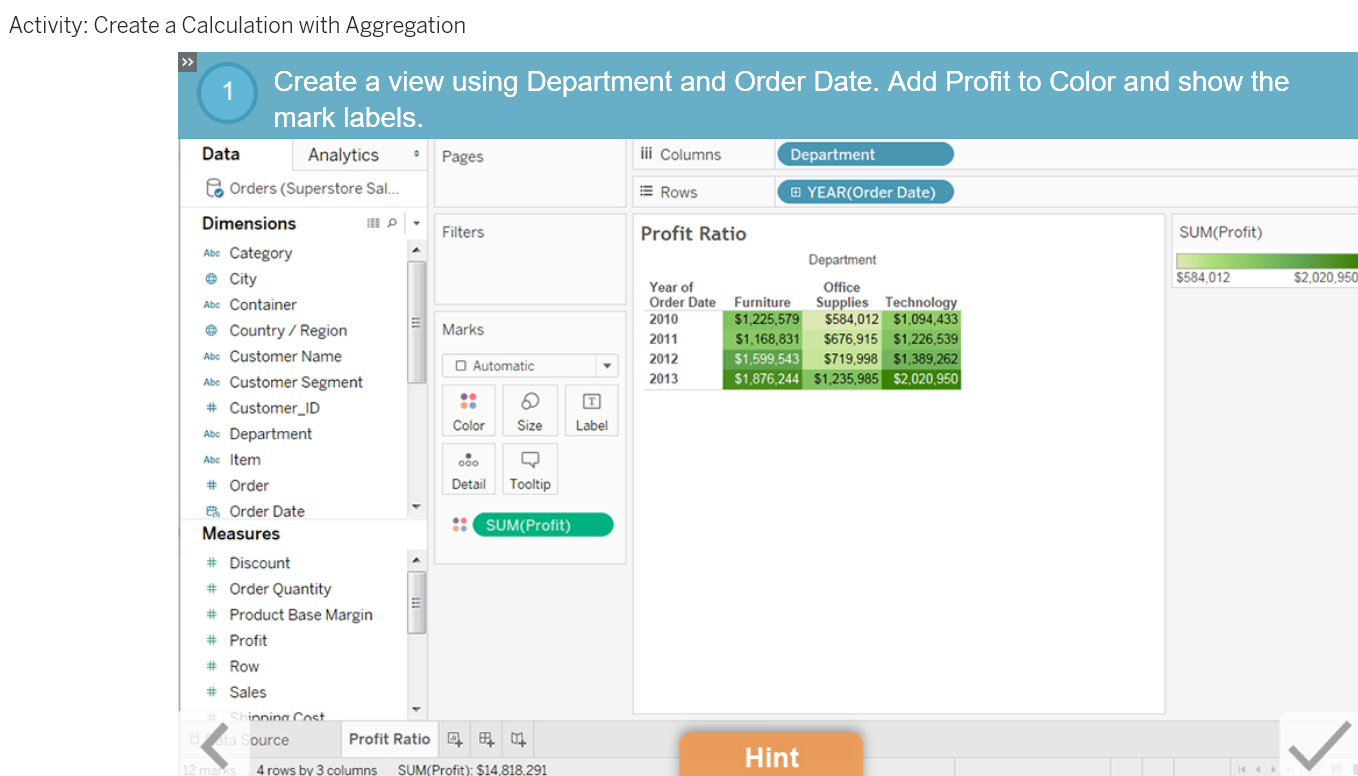This screenshot has height=776, width=1358.
Task: Click the globe icon beside City
Action: pos(211,279)
